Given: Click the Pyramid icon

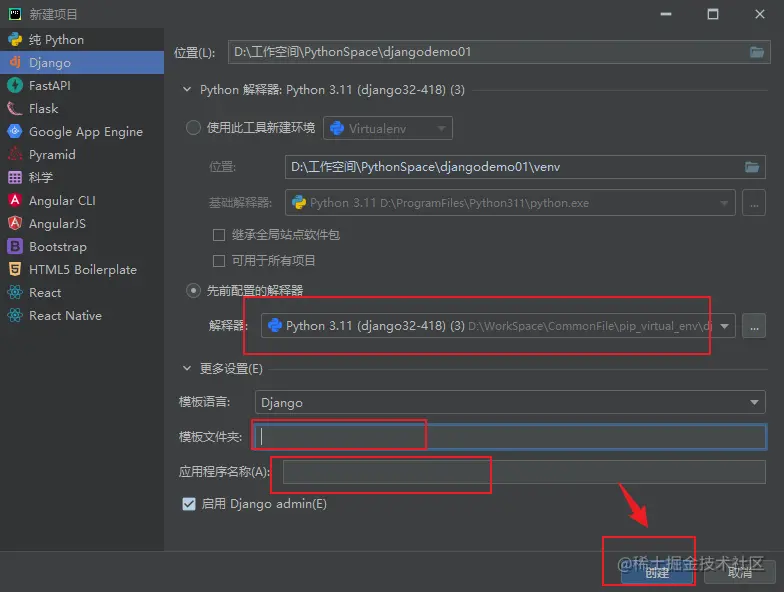Looking at the screenshot, I should click(x=15, y=154).
